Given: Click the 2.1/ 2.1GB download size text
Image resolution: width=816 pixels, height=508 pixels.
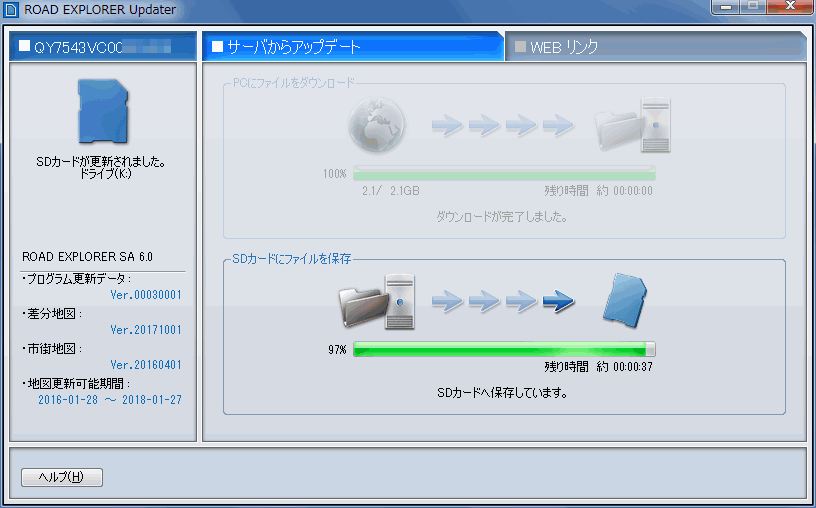Looking at the screenshot, I should tap(391, 191).
